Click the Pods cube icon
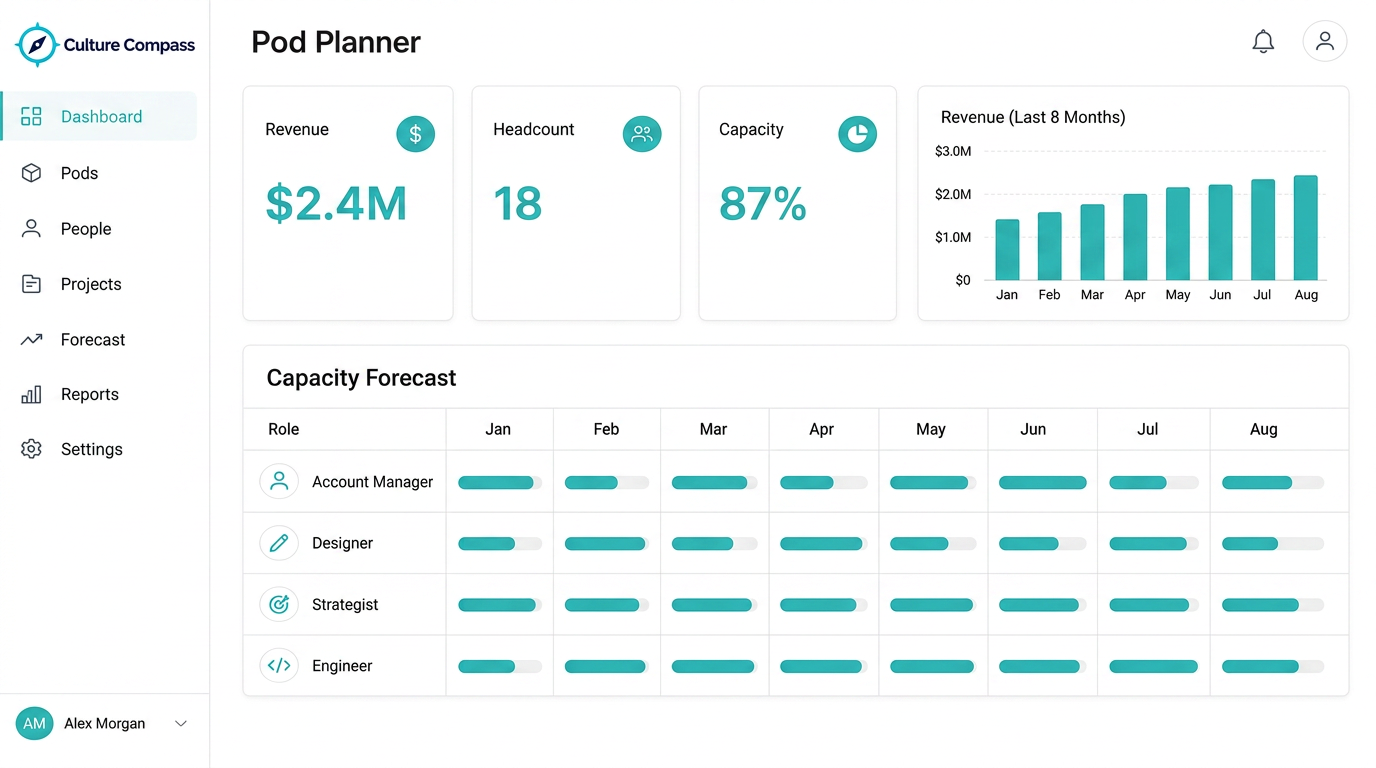Screen dimensions: 1376x768 pos(31,173)
